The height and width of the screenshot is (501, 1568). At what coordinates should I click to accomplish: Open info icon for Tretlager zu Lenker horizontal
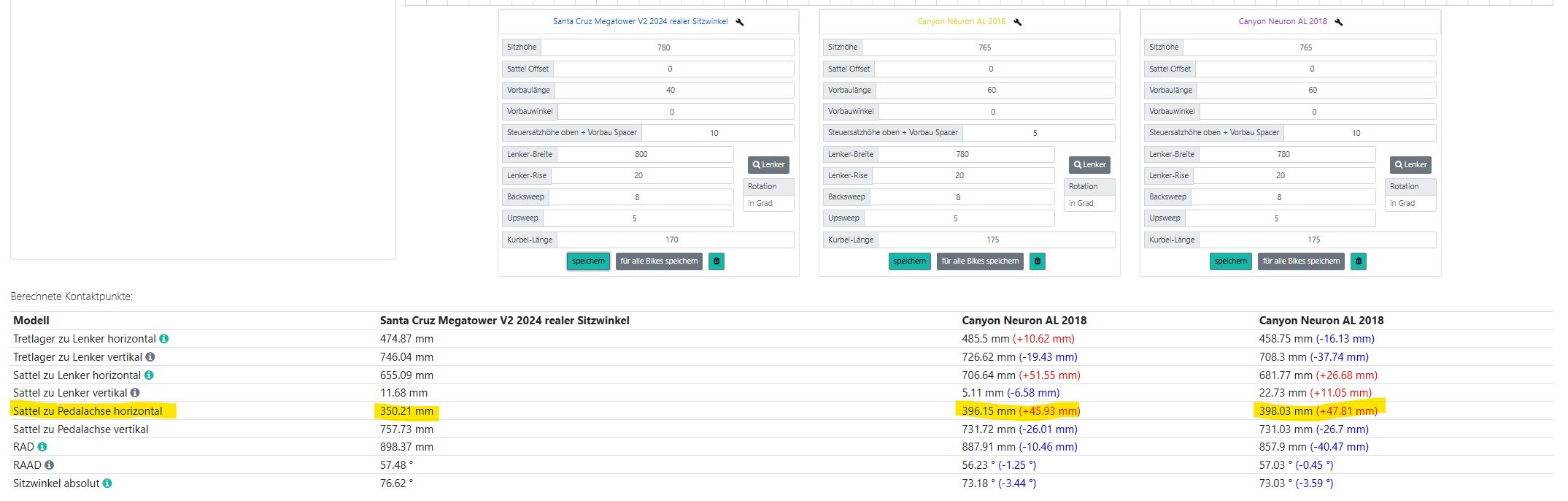click(x=164, y=339)
